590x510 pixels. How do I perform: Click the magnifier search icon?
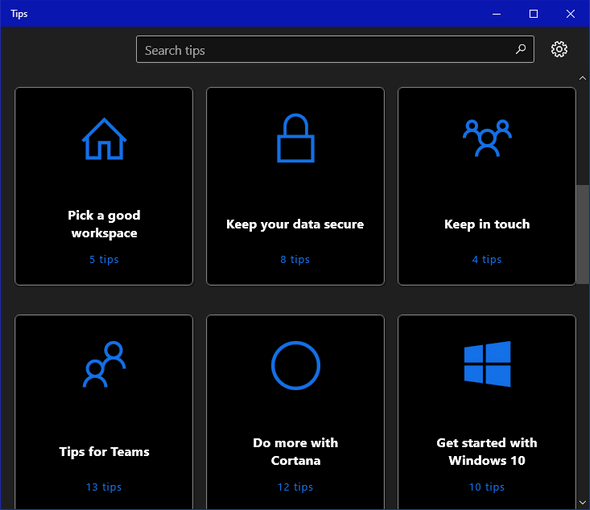click(521, 49)
